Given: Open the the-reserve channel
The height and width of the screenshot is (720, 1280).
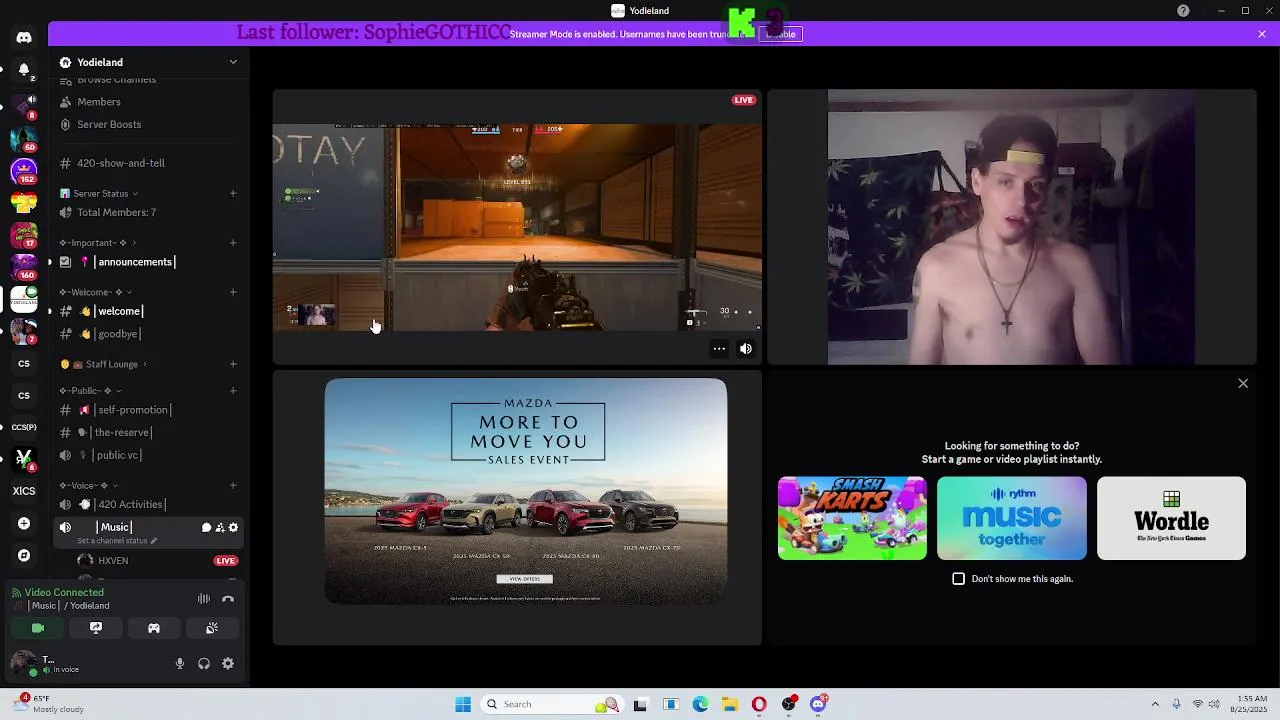Looking at the screenshot, I should click(148, 432).
